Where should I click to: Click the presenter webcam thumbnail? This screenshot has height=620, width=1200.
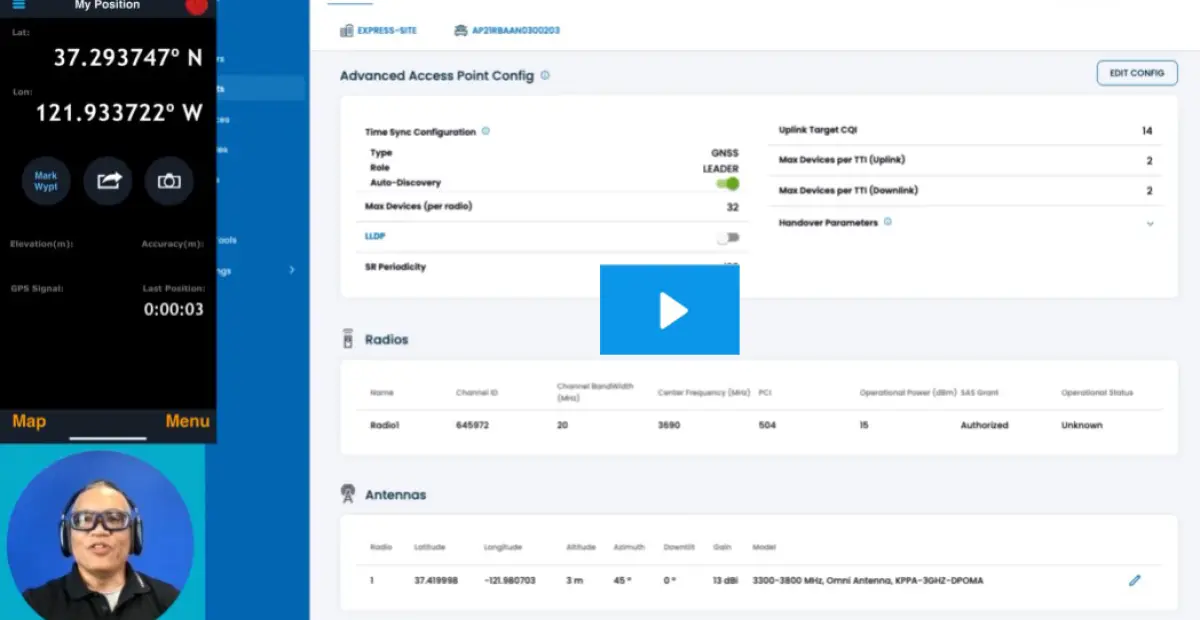pos(100,535)
